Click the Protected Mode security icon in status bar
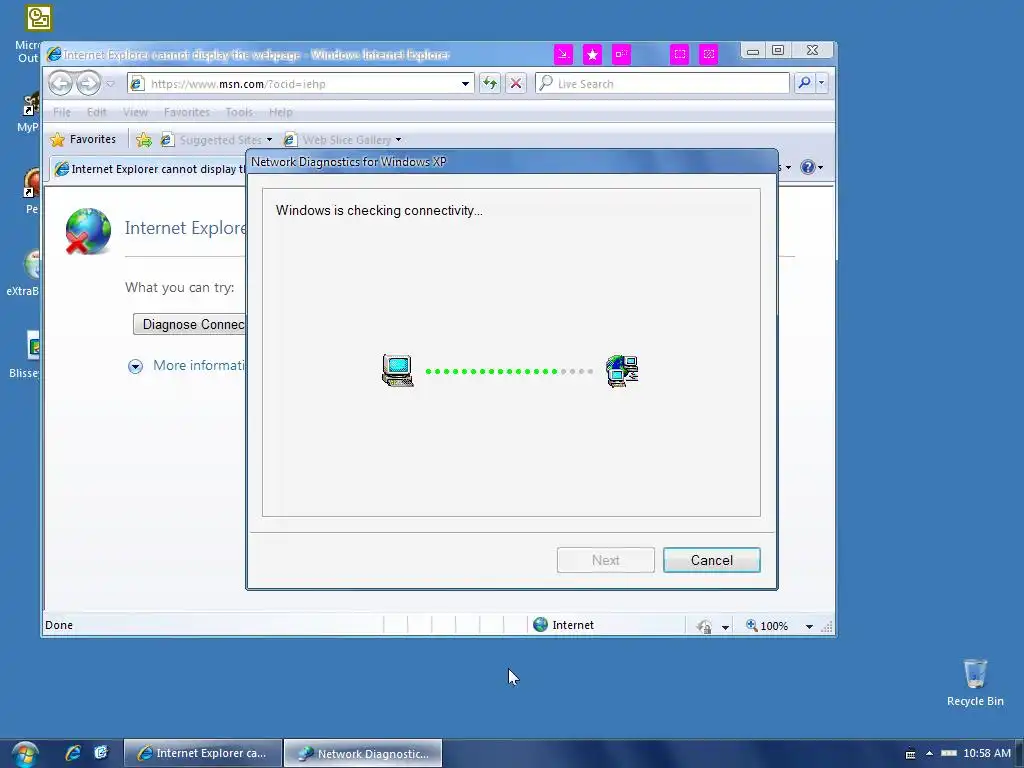 click(704, 626)
